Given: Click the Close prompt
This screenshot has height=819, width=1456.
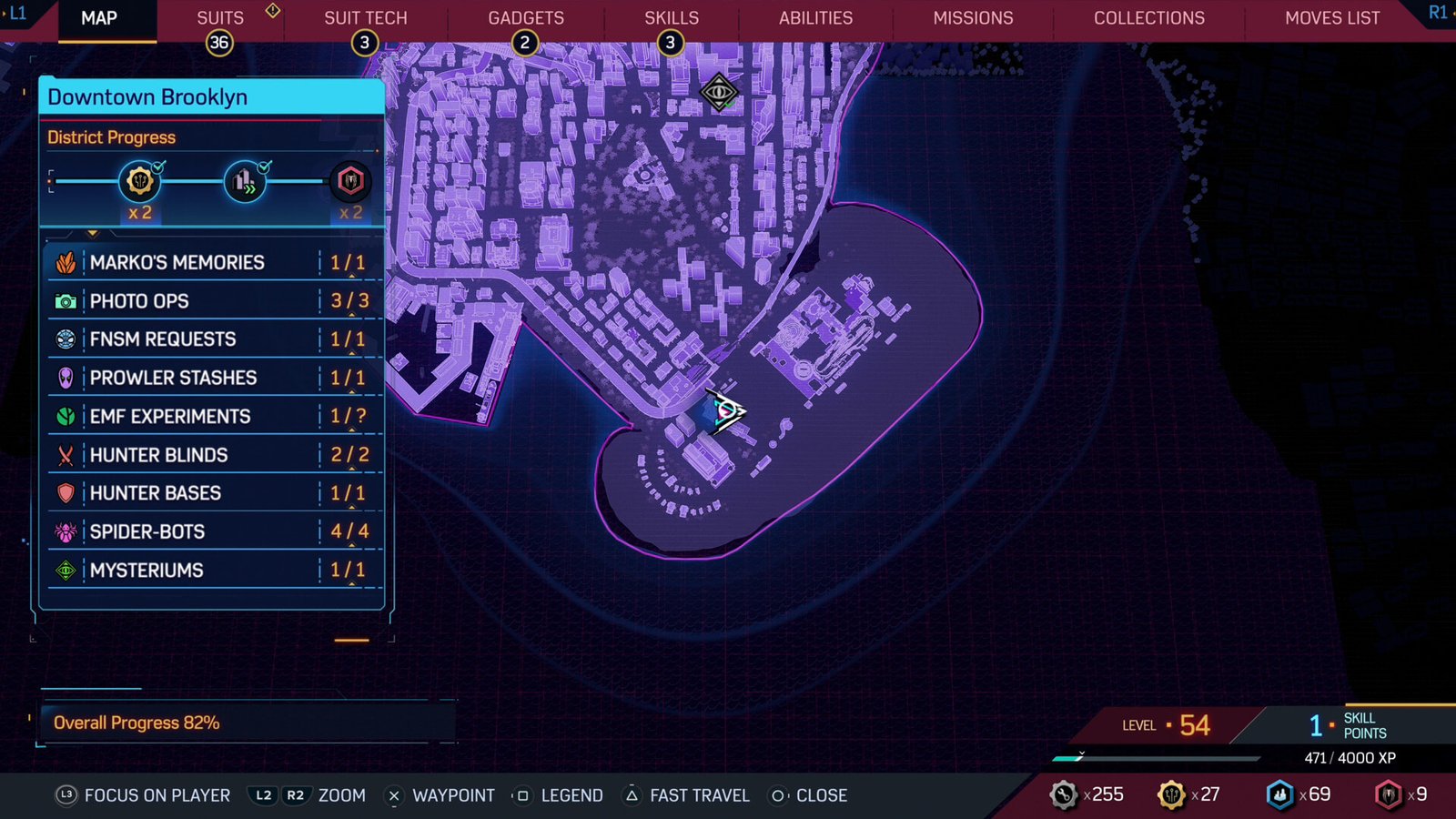Looking at the screenshot, I should 808,795.
